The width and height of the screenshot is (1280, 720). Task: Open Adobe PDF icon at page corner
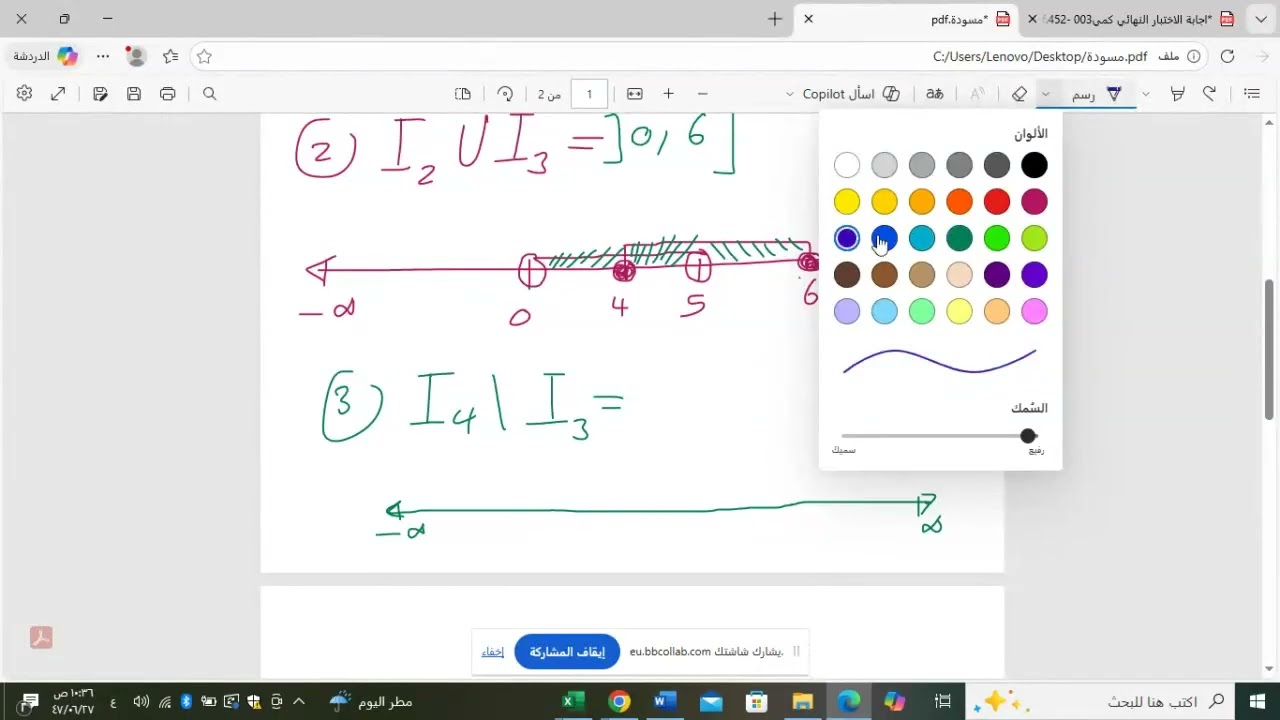point(41,638)
